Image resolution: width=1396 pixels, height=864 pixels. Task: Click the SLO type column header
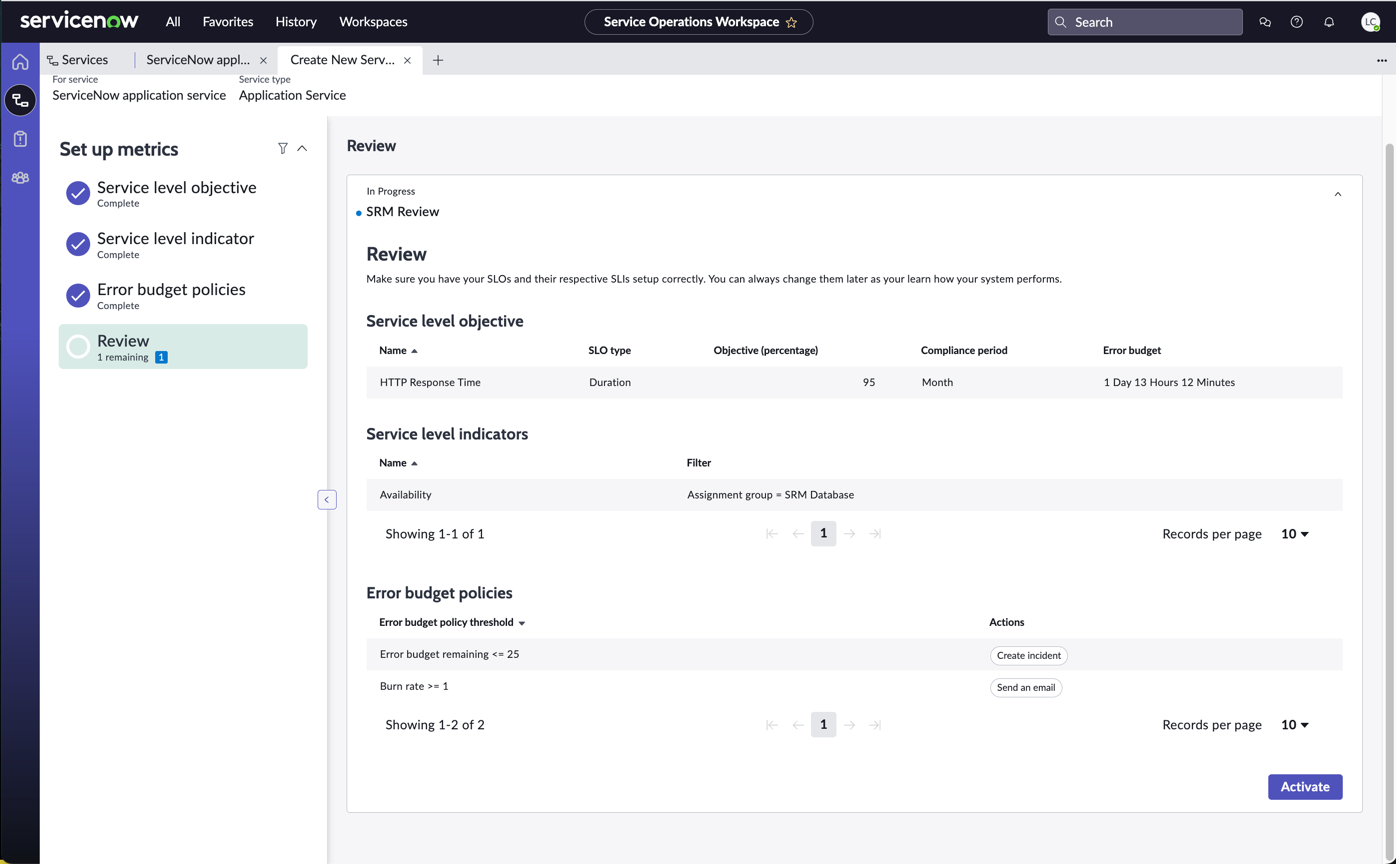[x=610, y=350]
